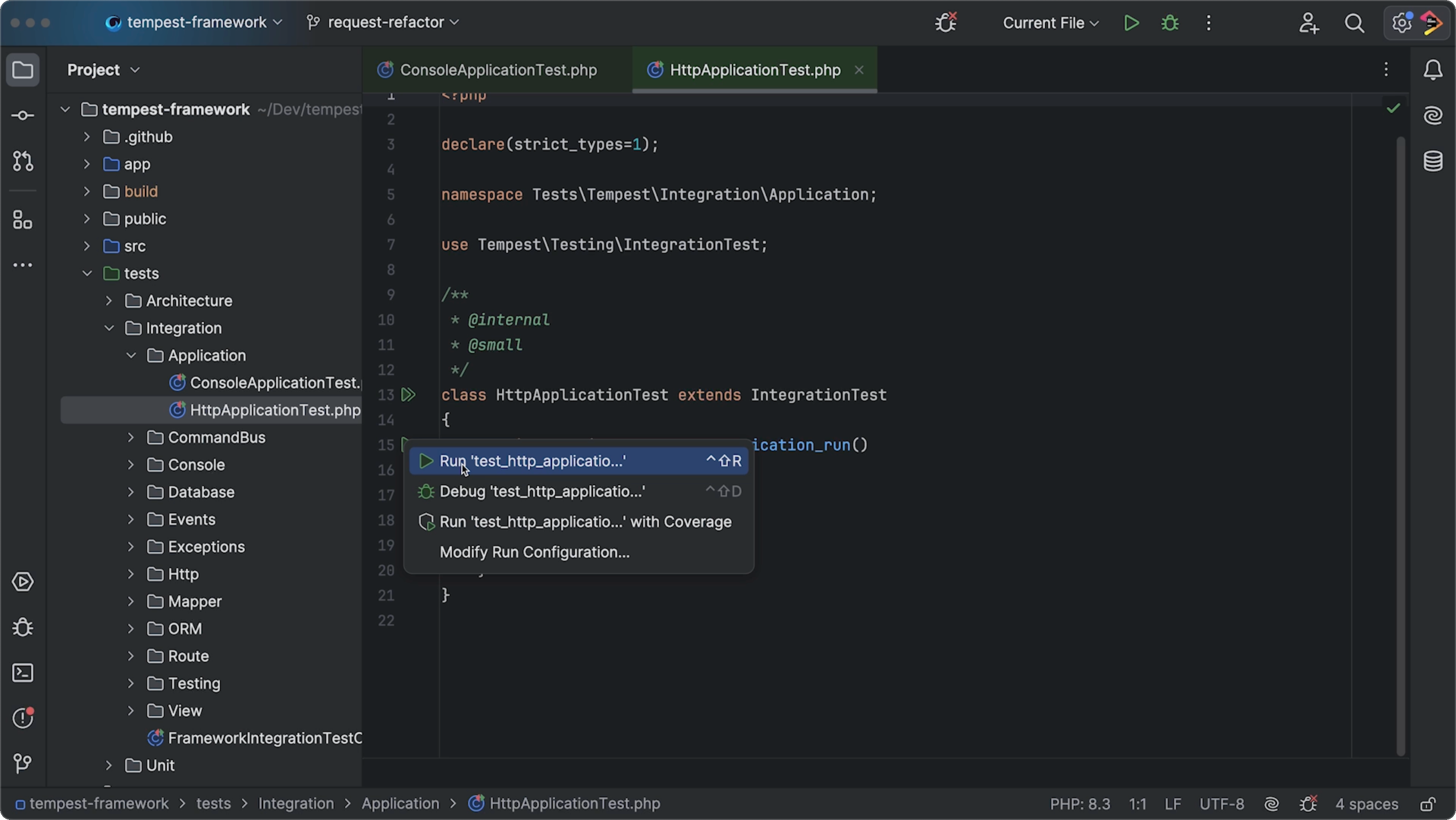
Task: Select Run with Coverage menu item
Action: (578, 521)
